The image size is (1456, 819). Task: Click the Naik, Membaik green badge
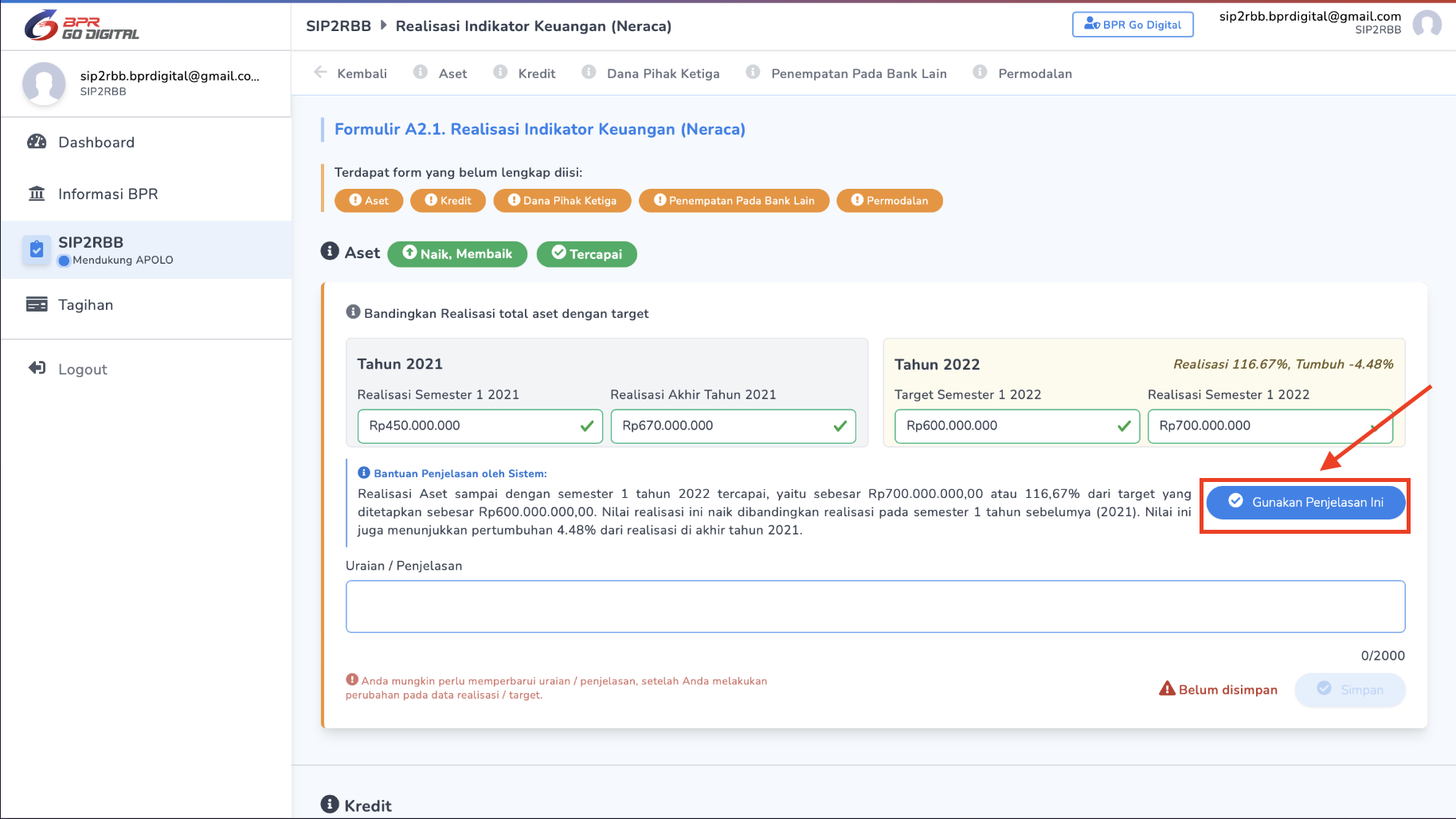pos(457,254)
